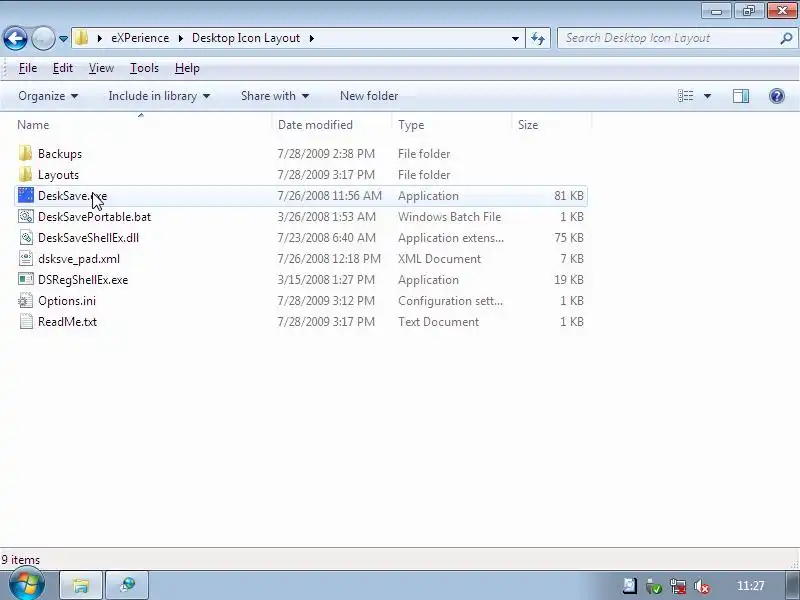Go back with the blue Back arrow
Viewport: 800px width, 600px height.
click(x=15, y=38)
